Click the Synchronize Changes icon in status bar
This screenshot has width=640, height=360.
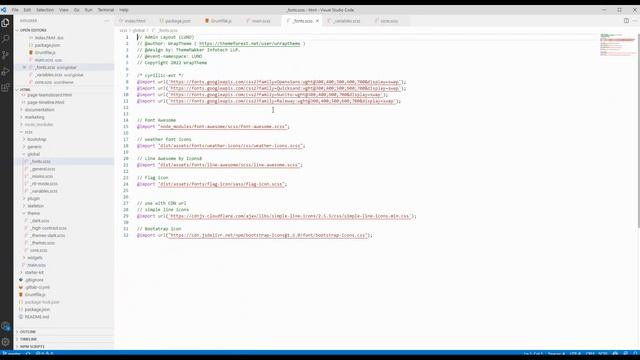(28, 354)
